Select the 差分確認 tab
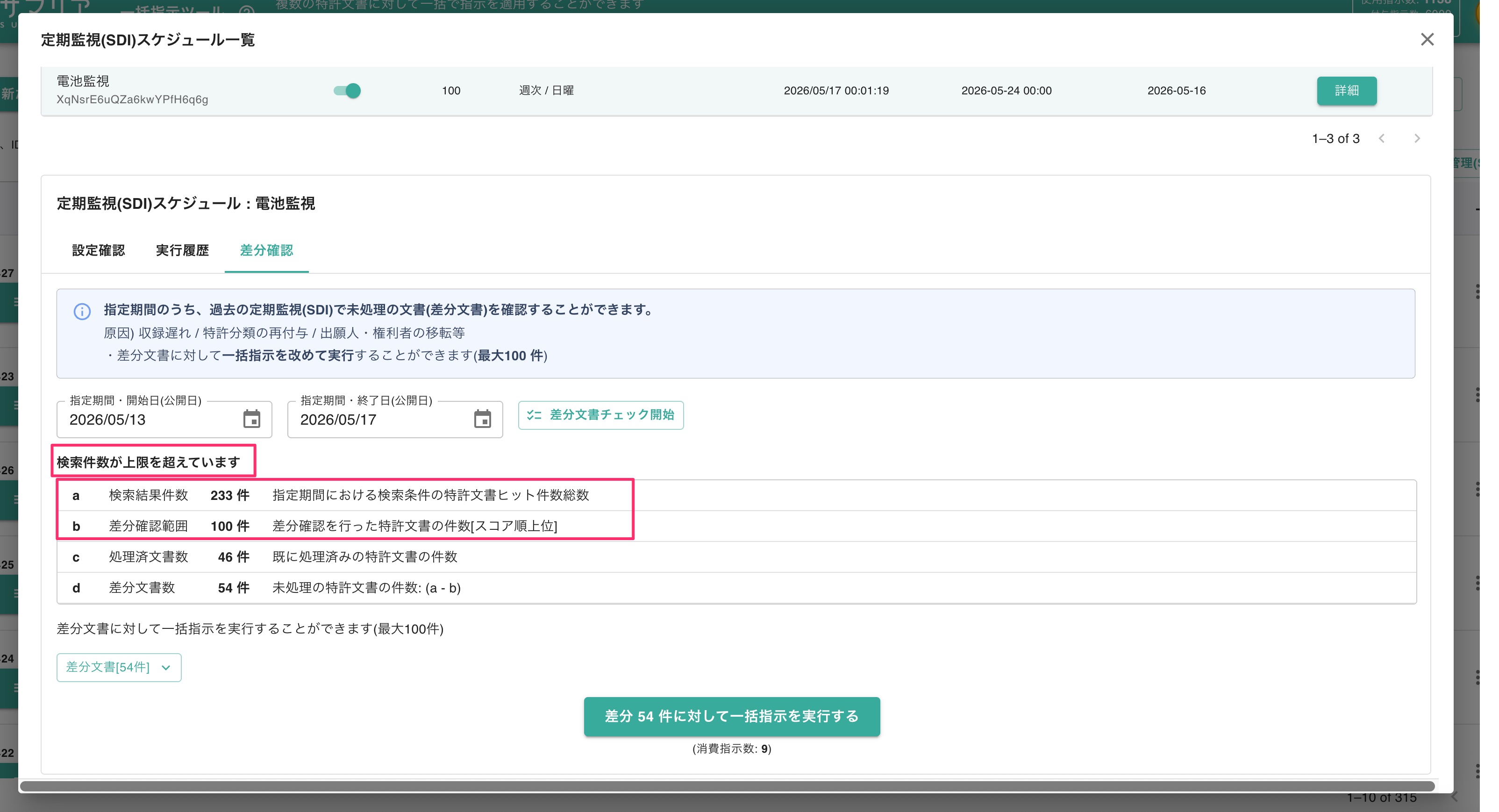Screen dimensions: 1499x812 (x=266, y=250)
